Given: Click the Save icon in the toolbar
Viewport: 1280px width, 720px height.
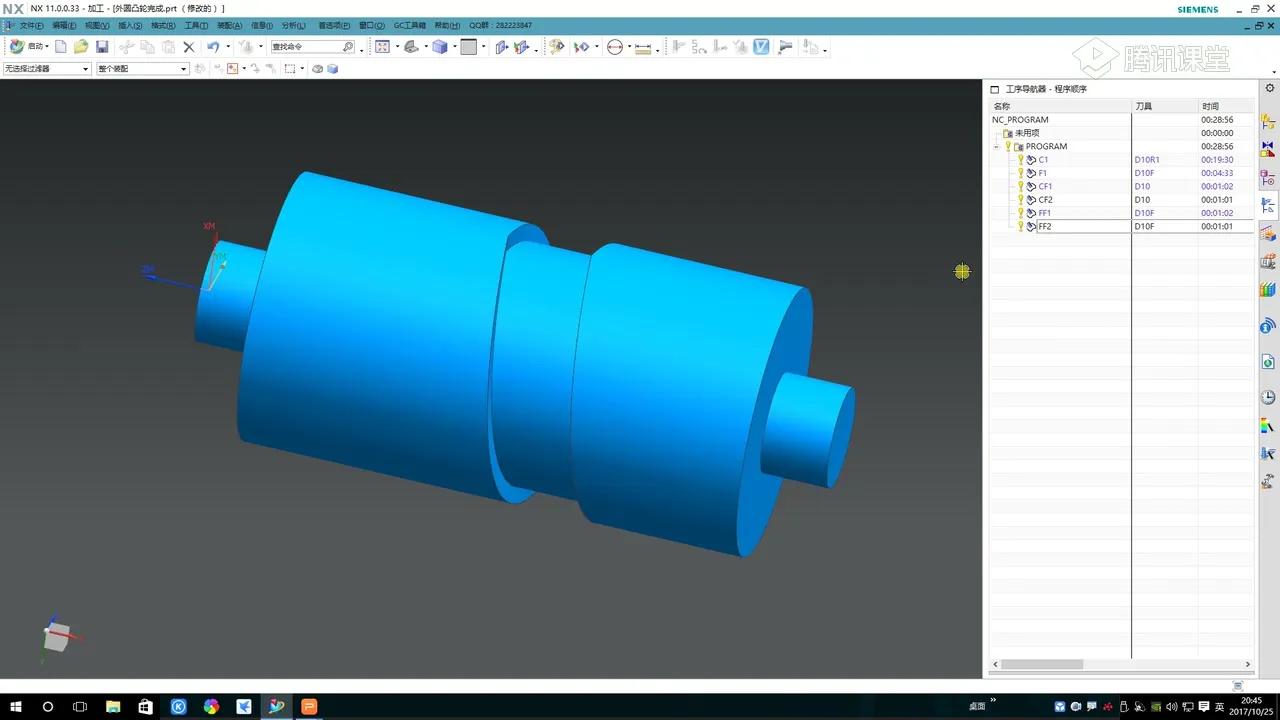Looking at the screenshot, I should coord(102,47).
